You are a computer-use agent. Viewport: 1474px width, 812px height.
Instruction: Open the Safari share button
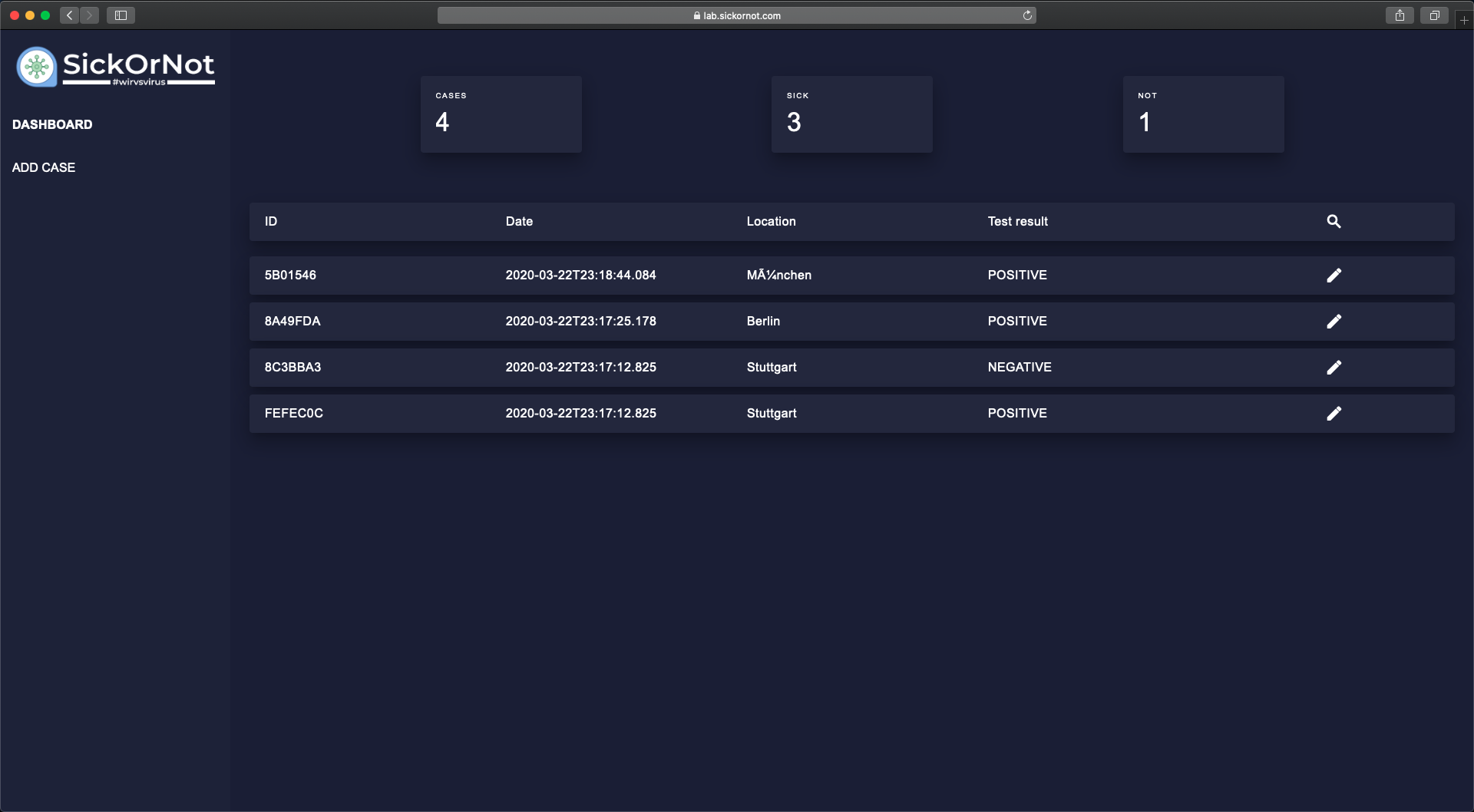pos(1400,15)
